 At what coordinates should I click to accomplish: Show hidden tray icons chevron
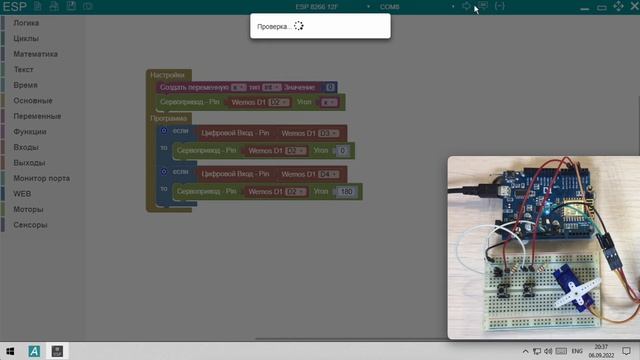(x=525, y=351)
